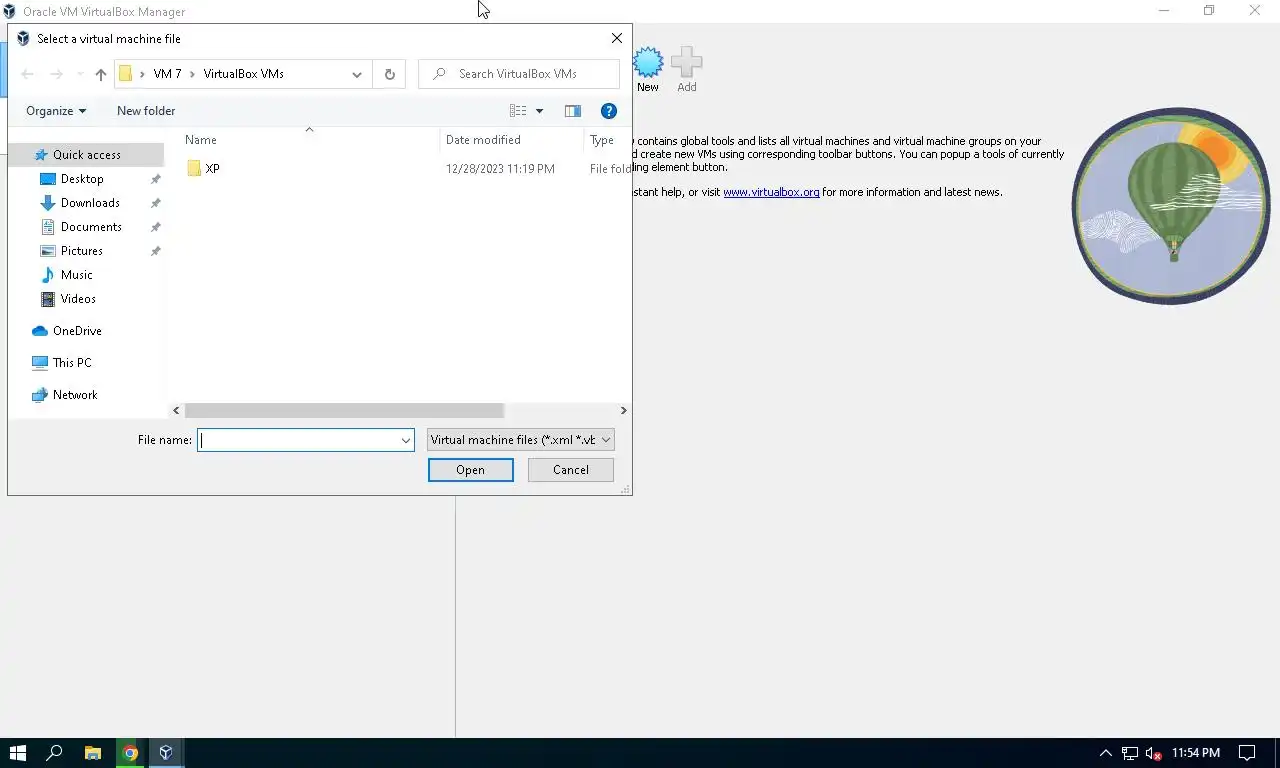Click the horizontal scrollbar thumb in file list

point(344,411)
